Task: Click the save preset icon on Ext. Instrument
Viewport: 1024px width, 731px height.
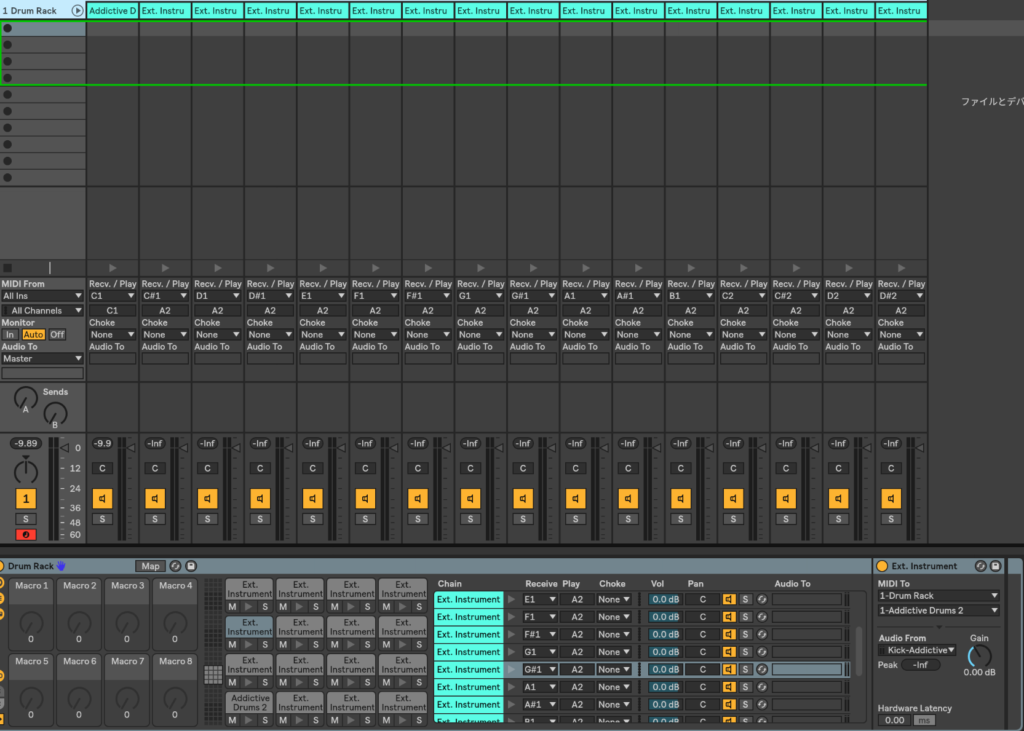Action: (x=995, y=566)
